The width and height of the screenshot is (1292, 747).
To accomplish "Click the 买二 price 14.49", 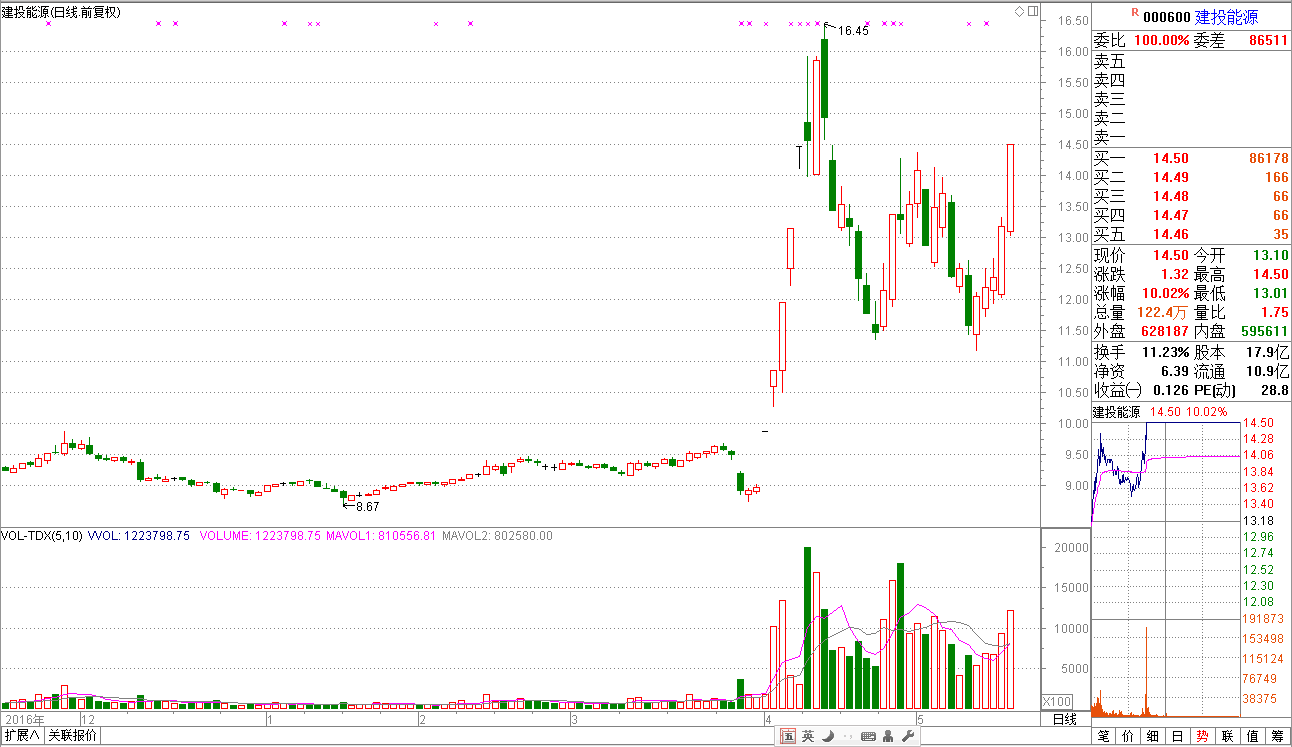I will 1171,177.
